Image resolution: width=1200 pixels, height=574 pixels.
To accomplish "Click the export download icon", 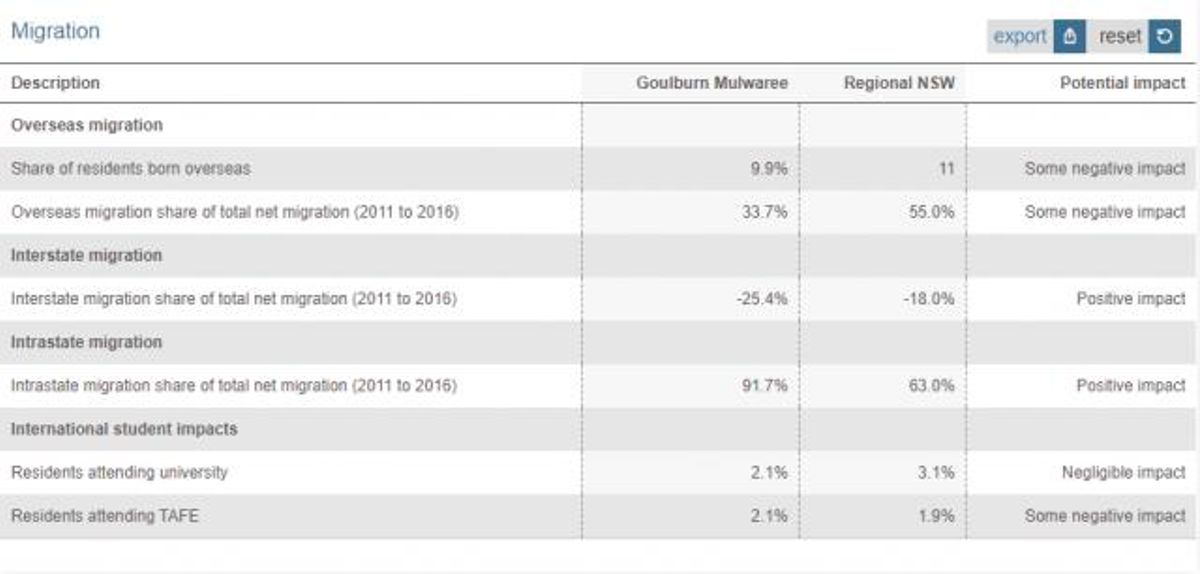I will pos(1069,37).
